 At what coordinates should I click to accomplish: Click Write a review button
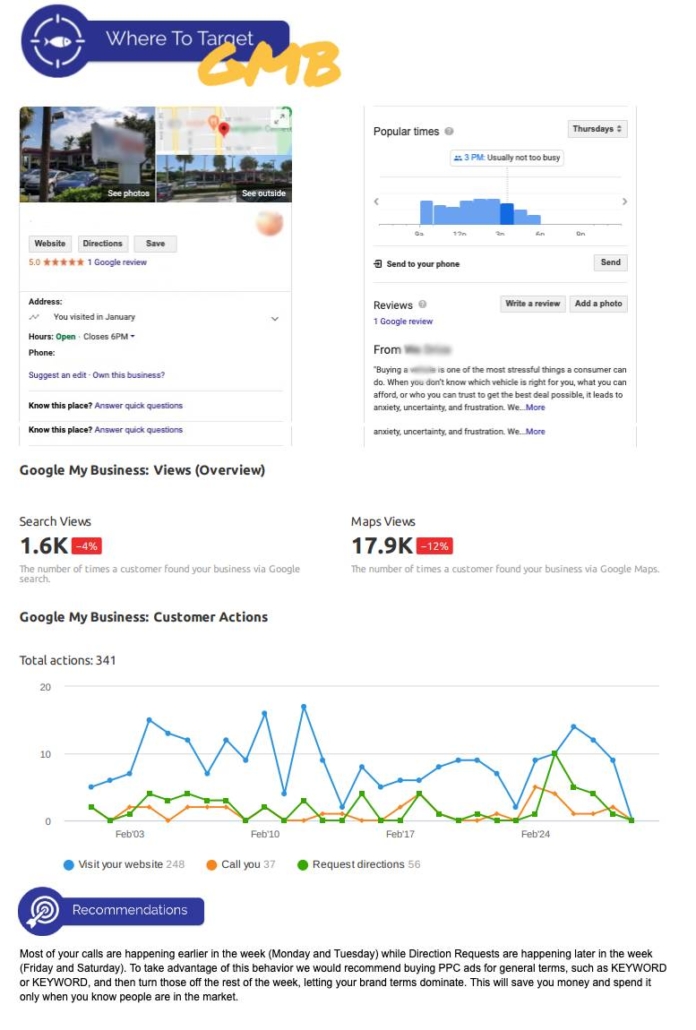(x=533, y=303)
